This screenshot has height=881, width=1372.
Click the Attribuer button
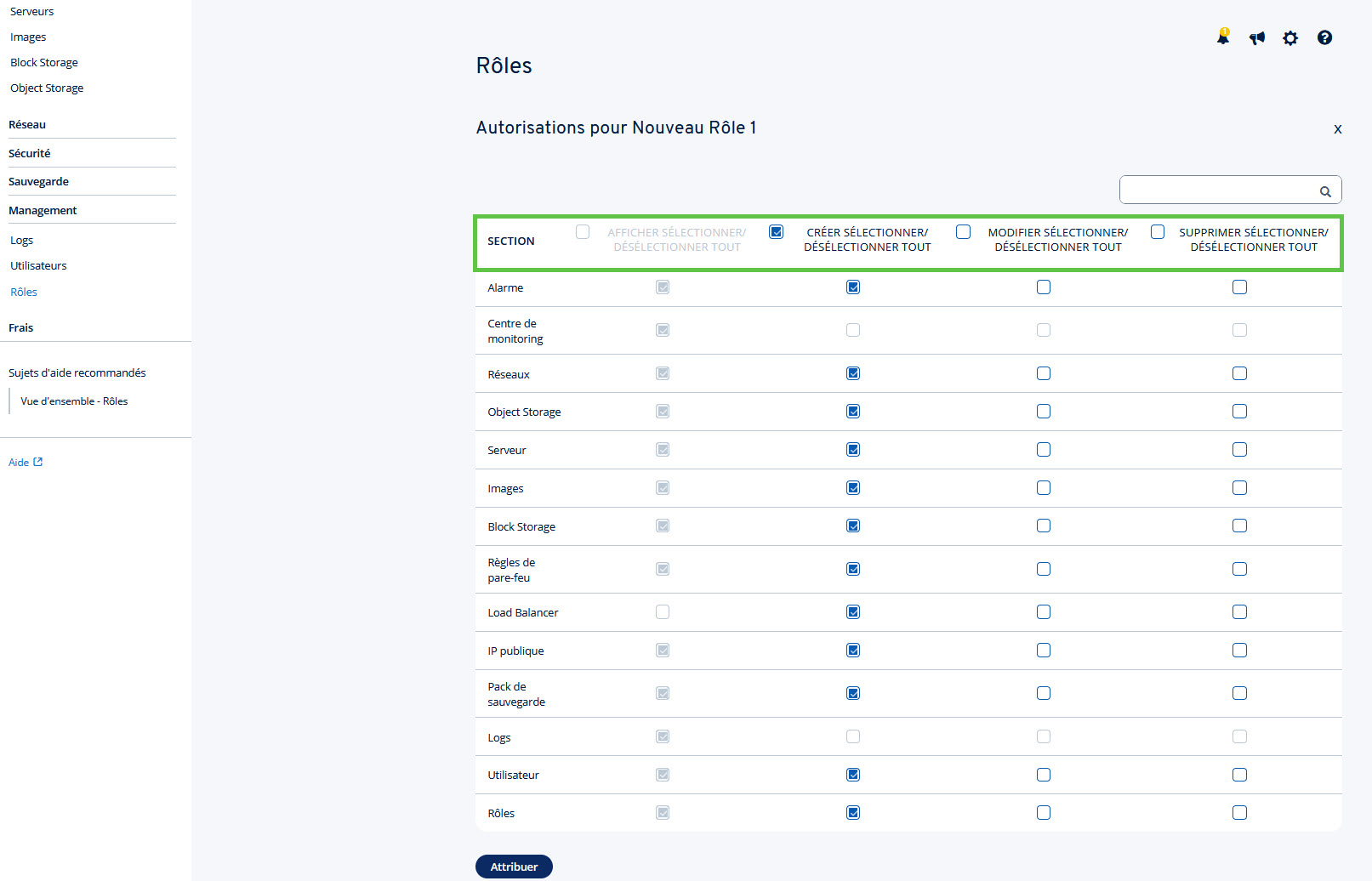click(514, 867)
